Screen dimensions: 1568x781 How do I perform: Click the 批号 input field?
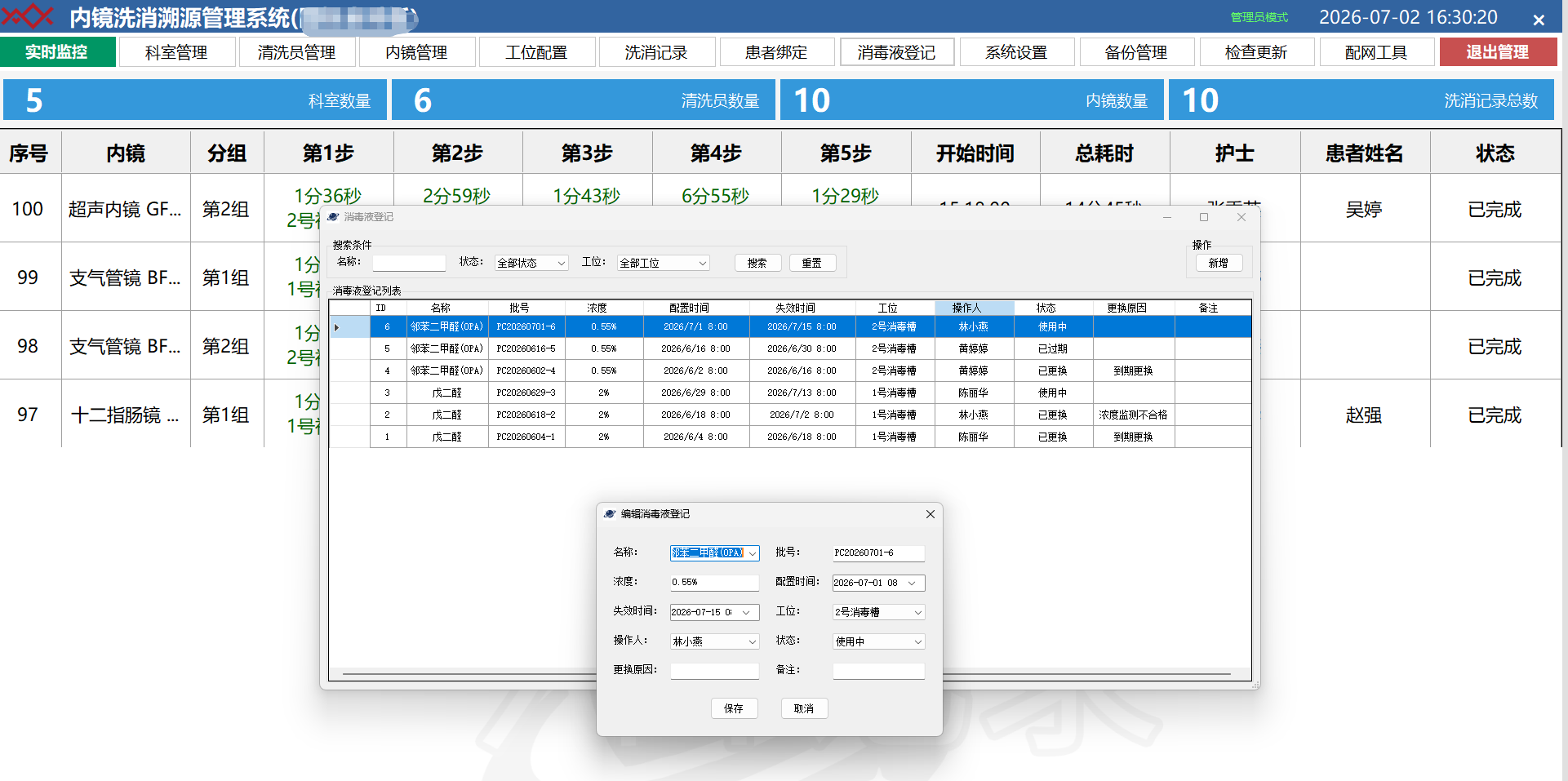878,553
